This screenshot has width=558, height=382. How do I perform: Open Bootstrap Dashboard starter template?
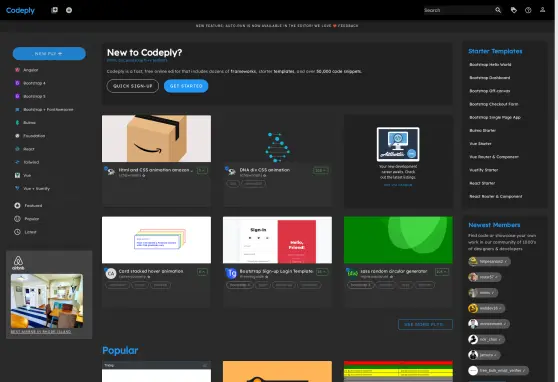click(x=490, y=78)
